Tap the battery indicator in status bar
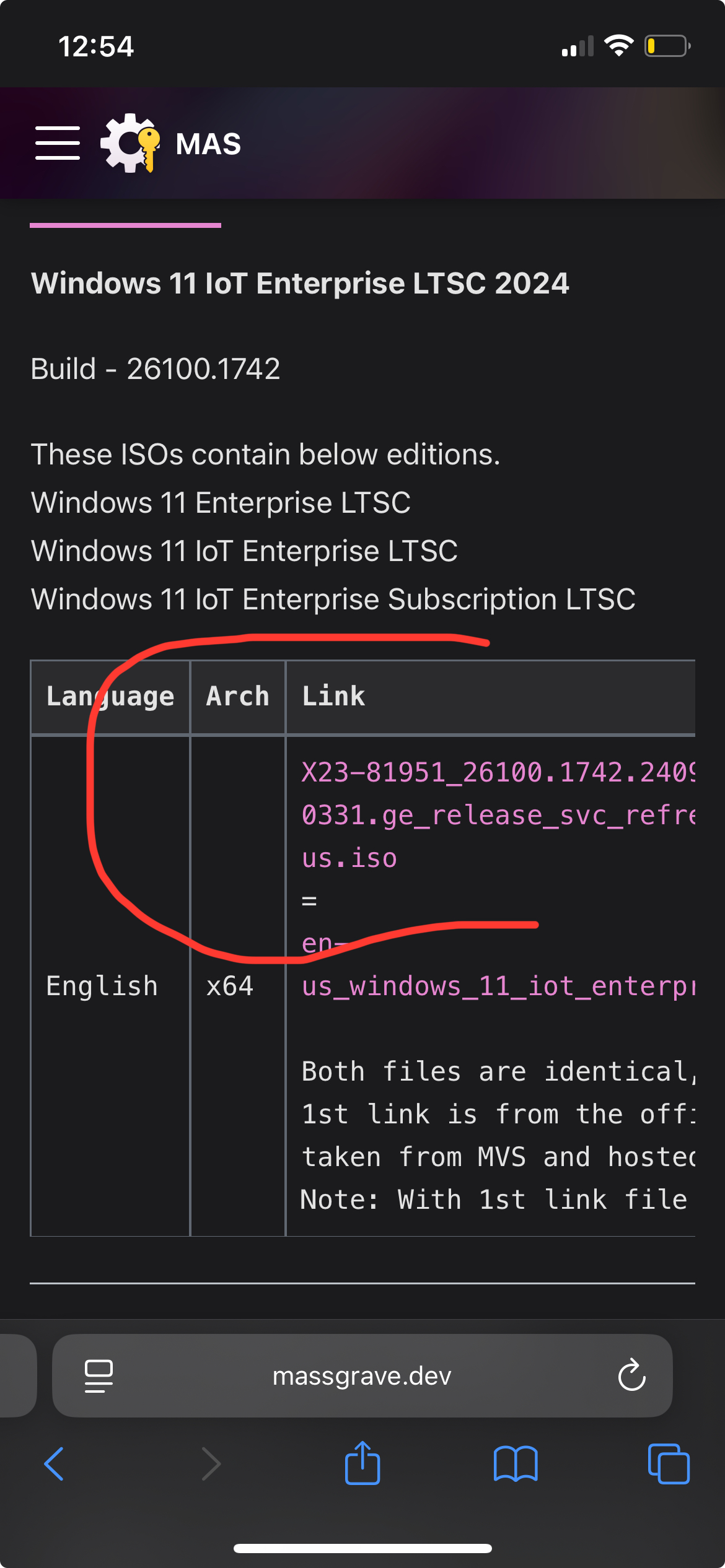The height and width of the screenshot is (1568, 725). pos(668,46)
